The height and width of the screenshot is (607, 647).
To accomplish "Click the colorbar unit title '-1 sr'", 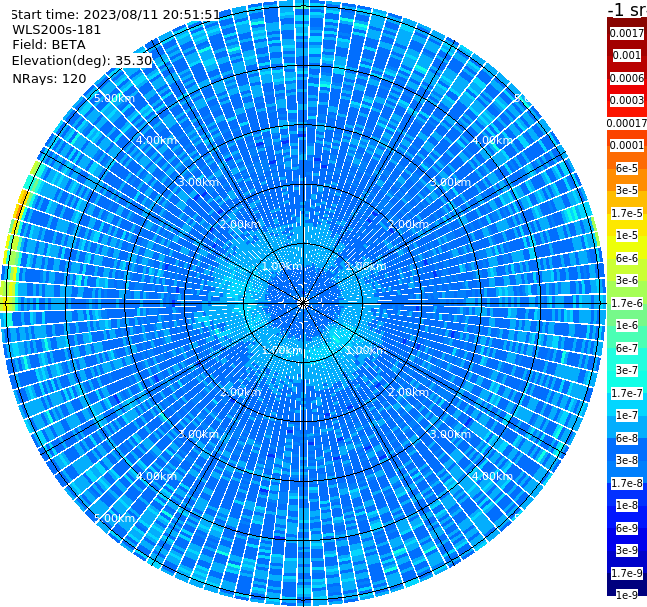I will (627, 9).
